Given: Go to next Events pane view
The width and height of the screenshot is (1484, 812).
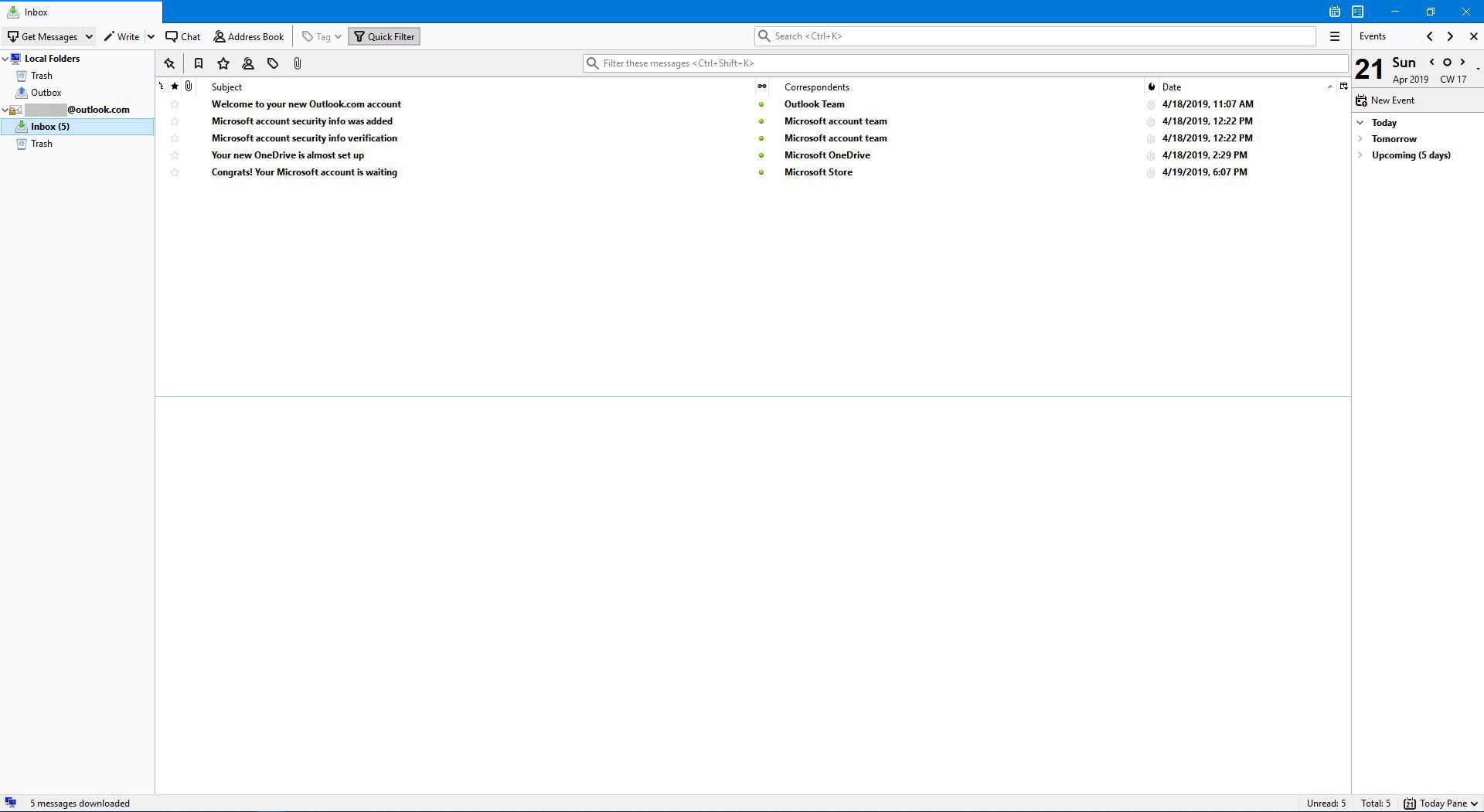Looking at the screenshot, I should click(1450, 36).
